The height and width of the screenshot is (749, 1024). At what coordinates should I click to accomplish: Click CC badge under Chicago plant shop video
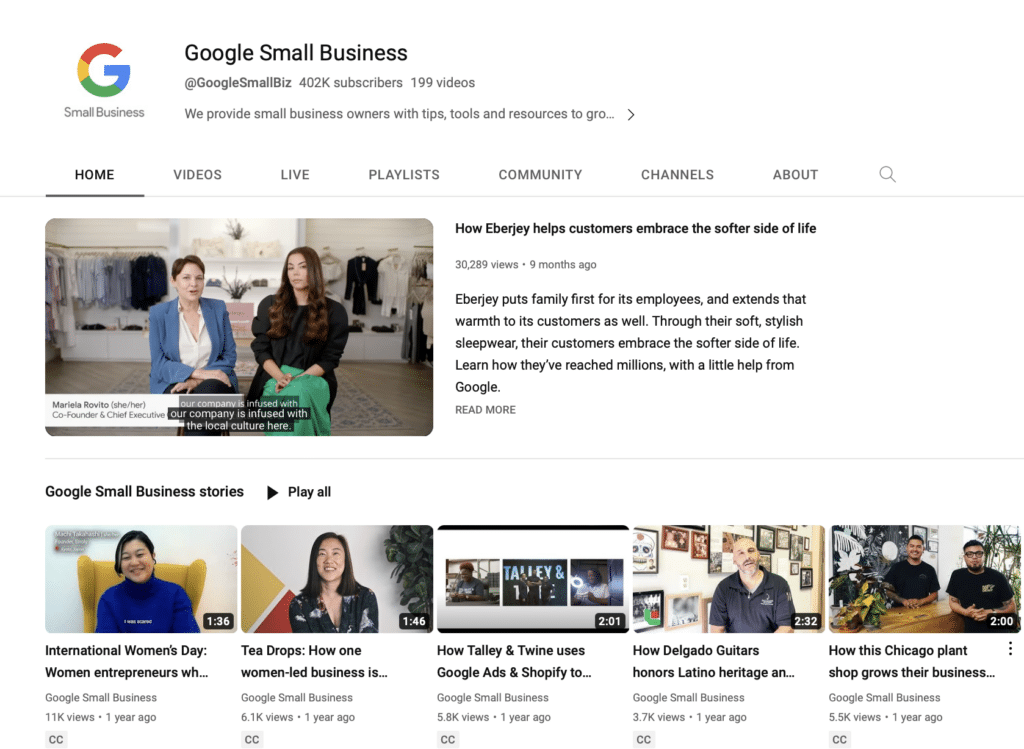pyautogui.click(x=840, y=739)
